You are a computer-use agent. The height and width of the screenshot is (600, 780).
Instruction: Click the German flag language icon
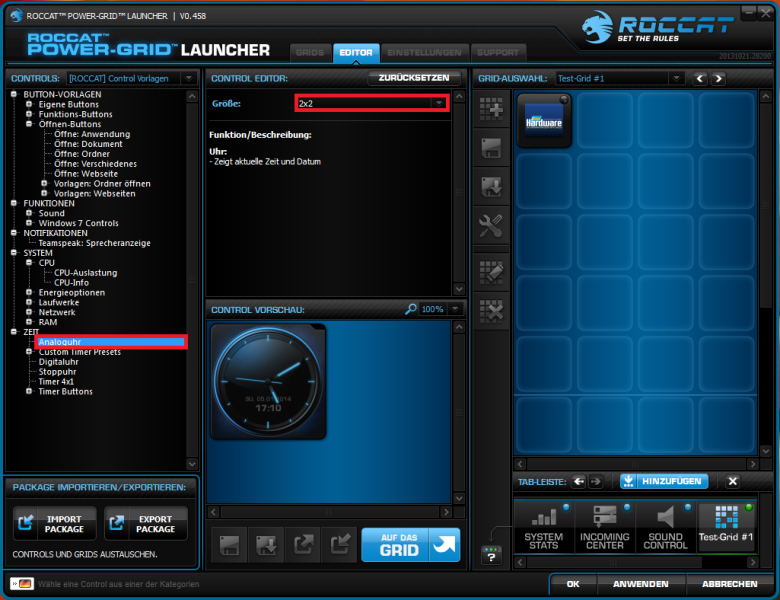pyautogui.click(x=22, y=584)
